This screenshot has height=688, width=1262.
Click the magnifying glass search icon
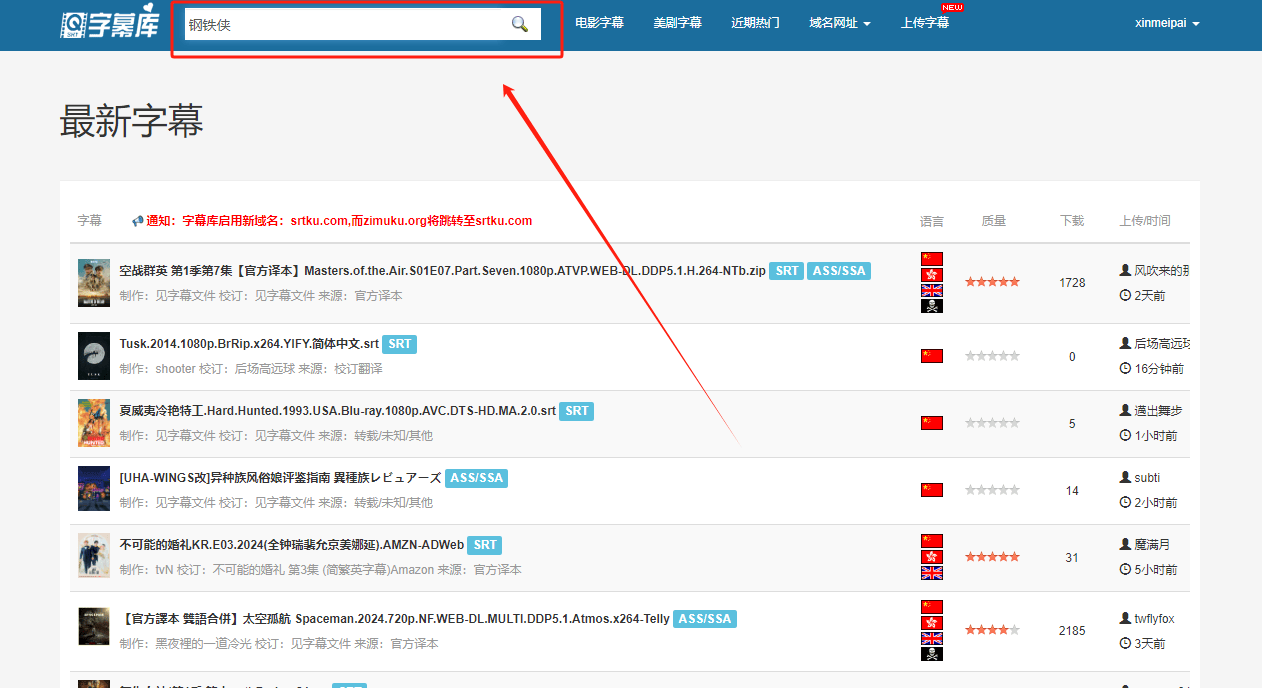point(519,24)
